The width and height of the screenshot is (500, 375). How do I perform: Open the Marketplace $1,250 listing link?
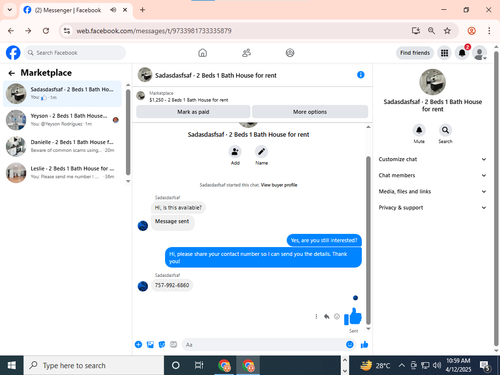[189, 100]
